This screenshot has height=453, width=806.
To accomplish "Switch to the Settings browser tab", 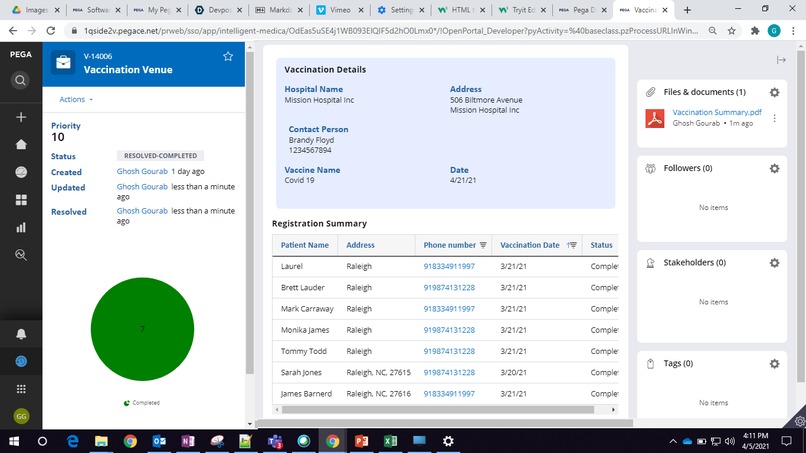I will click(x=400, y=10).
